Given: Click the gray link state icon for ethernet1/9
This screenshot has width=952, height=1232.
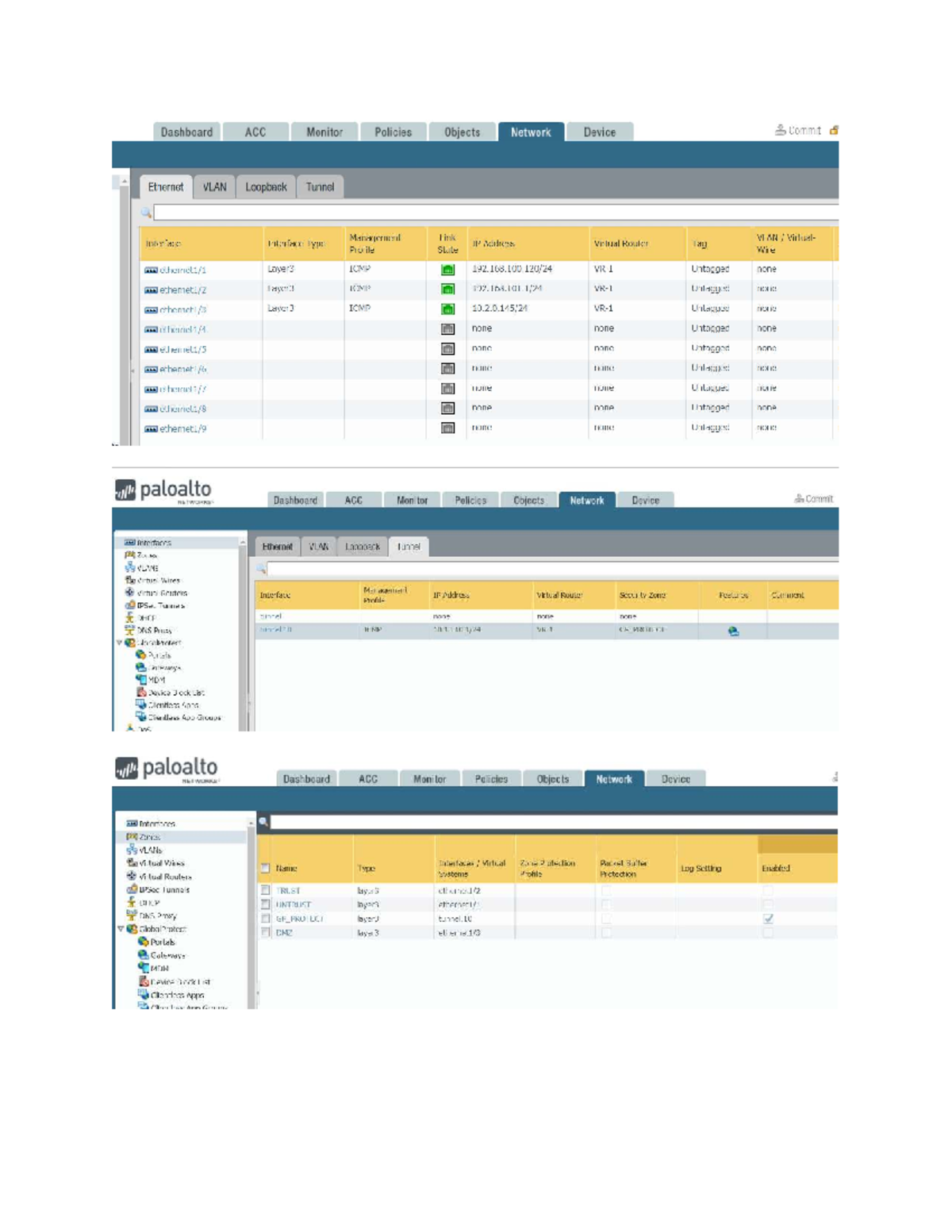Looking at the screenshot, I should [x=447, y=428].
